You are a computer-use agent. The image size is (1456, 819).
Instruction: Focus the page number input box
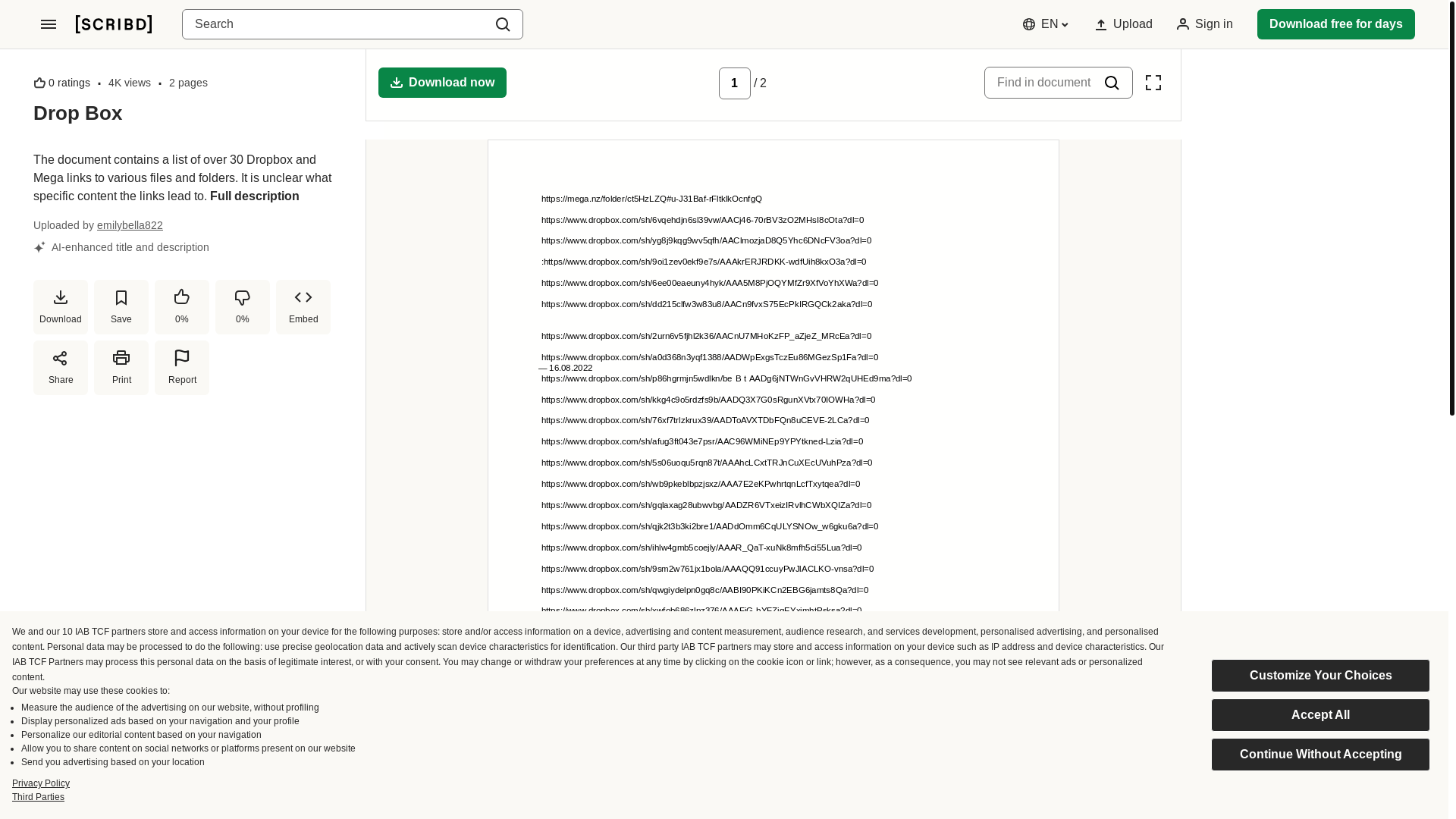(734, 83)
